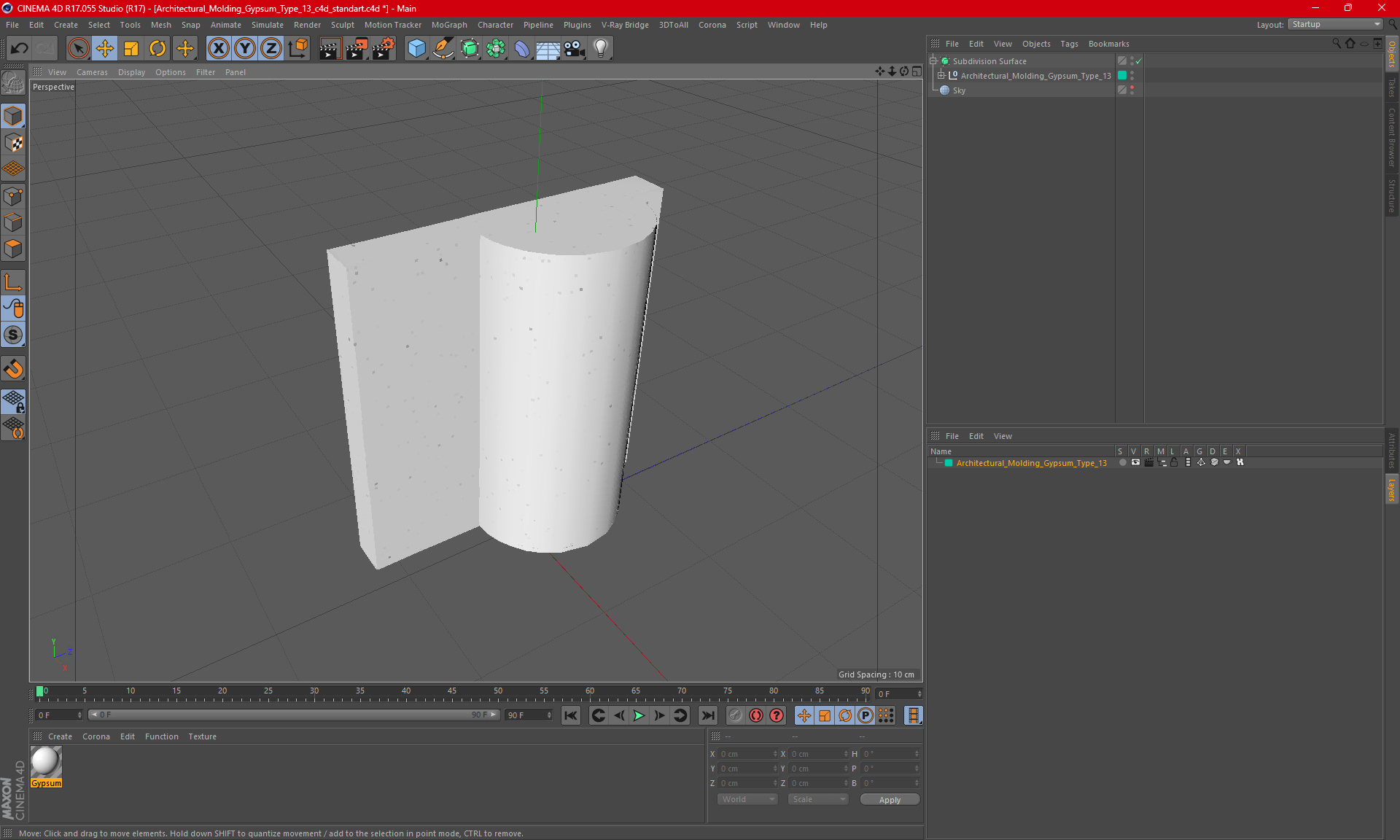Viewport: 1400px width, 840px height.
Task: Open the MoGraph menu
Action: click(449, 25)
